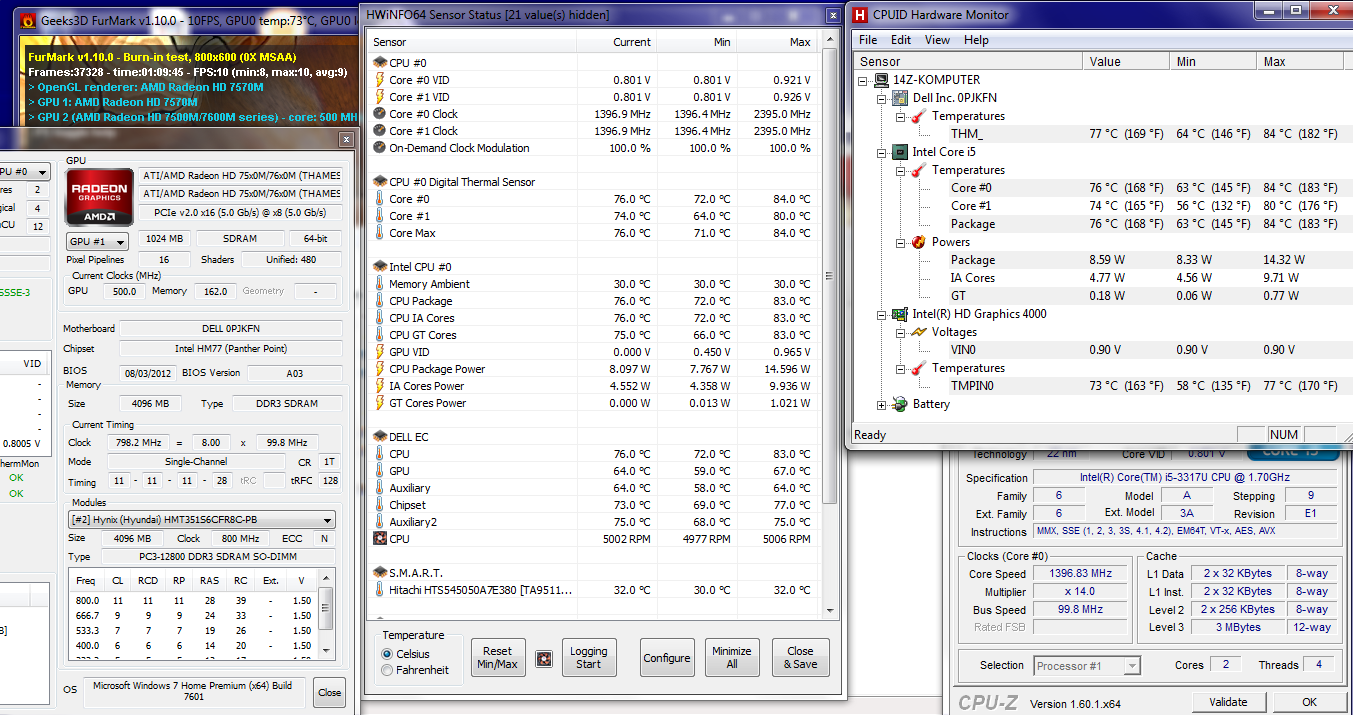Screen dimensions: 1353x715
Task: Collapse the Intel(R) HD Graphics 4000 node
Action: (882, 314)
